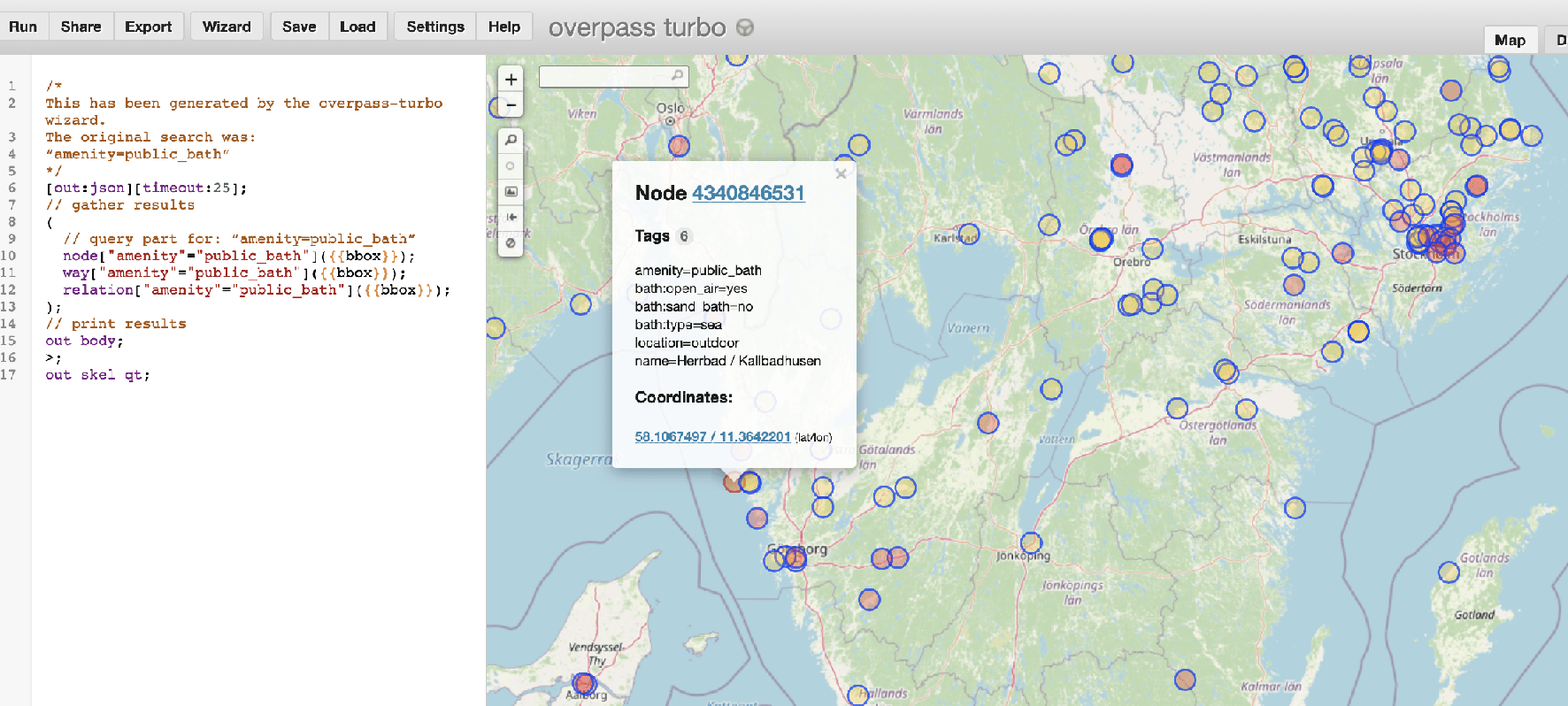Open the query Wizard

[x=227, y=27]
